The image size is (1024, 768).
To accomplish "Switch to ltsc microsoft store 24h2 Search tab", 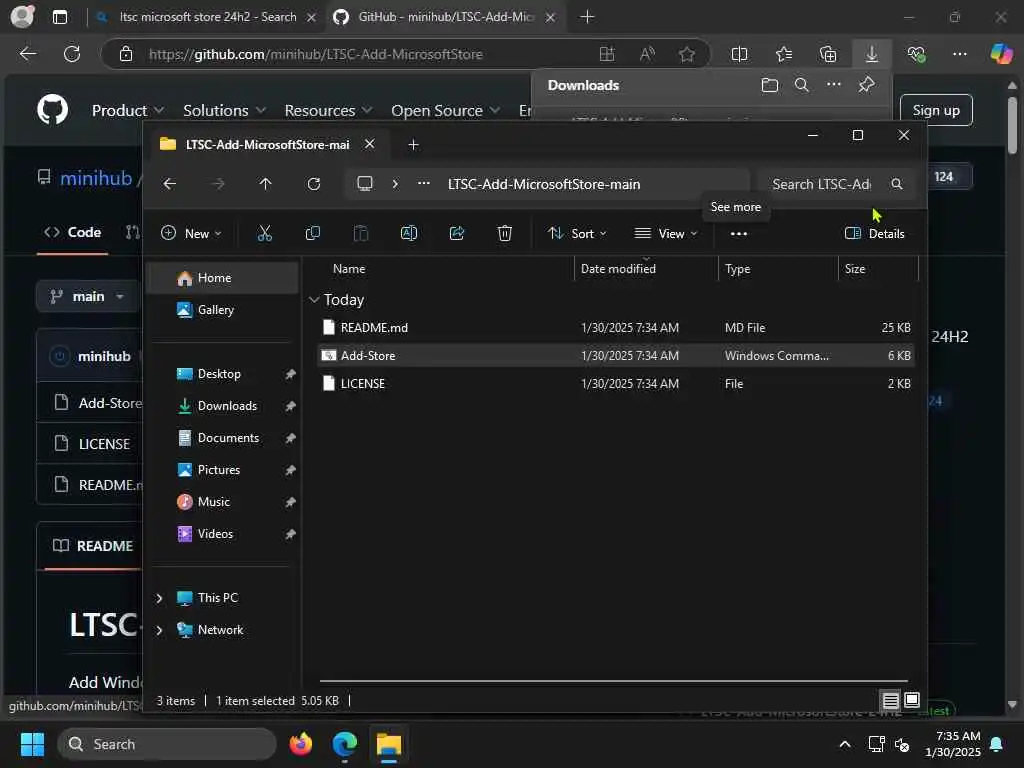I will pyautogui.click(x=206, y=17).
